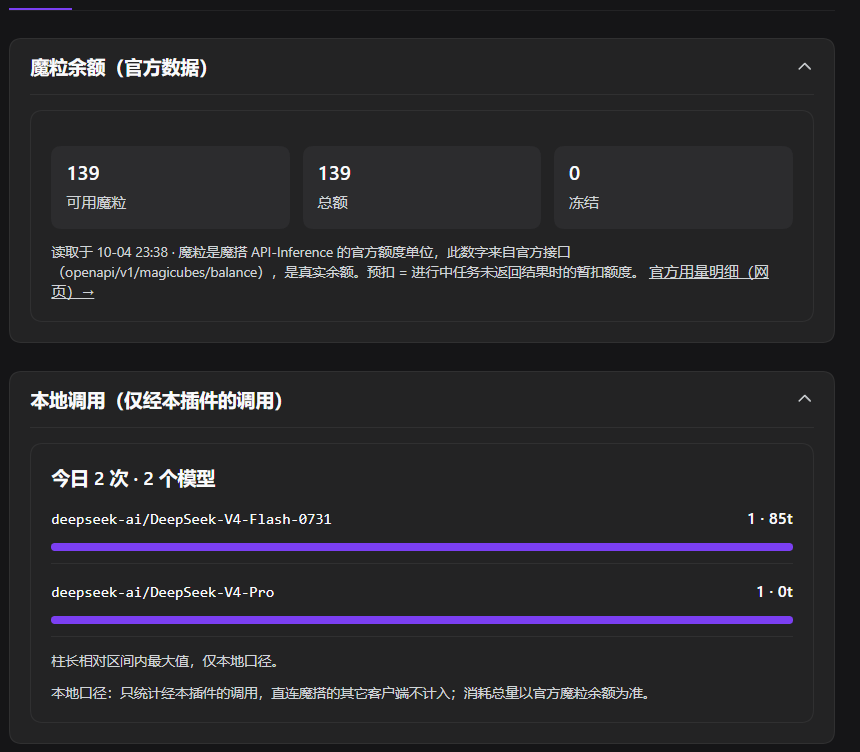This screenshot has width=860, height=752.
Task: Click the 魔粒余额（官方数据）title
Action: pos(120,68)
